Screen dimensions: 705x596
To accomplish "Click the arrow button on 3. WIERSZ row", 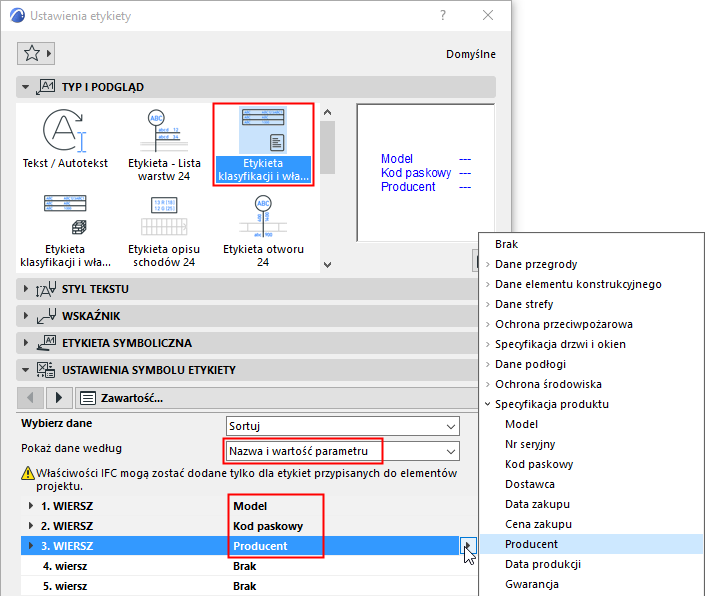I will (468, 546).
